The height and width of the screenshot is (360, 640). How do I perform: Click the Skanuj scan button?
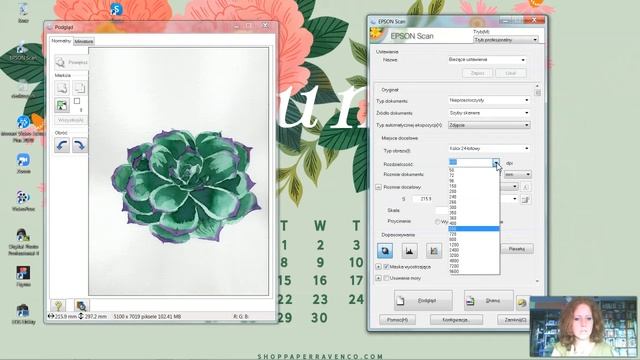tap(489, 300)
